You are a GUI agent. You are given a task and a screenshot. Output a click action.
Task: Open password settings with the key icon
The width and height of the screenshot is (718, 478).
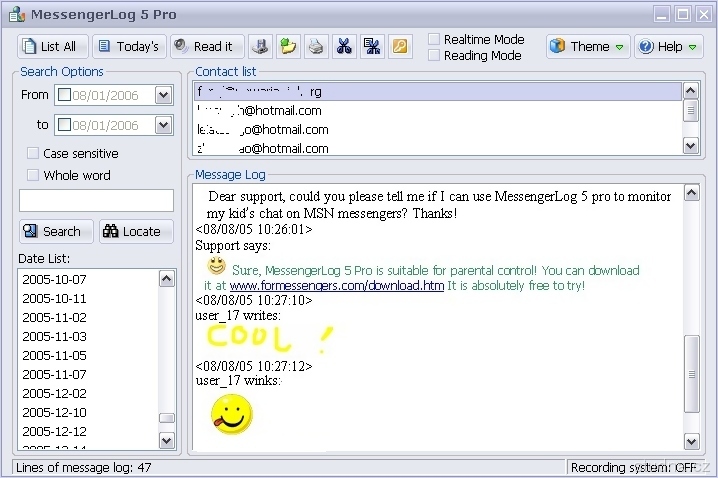point(400,46)
